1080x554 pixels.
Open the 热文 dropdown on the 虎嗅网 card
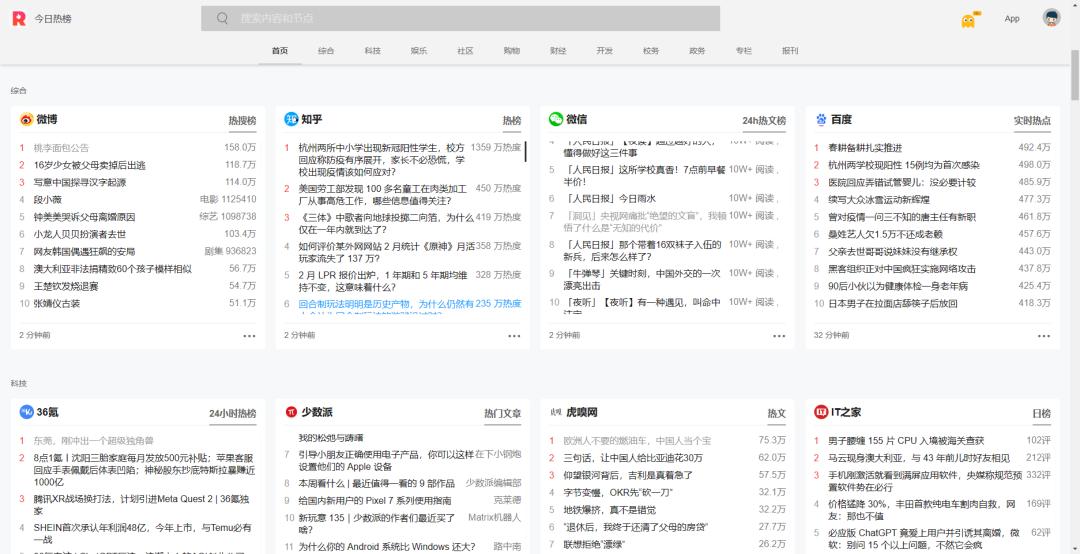click(x=777, y=413)
